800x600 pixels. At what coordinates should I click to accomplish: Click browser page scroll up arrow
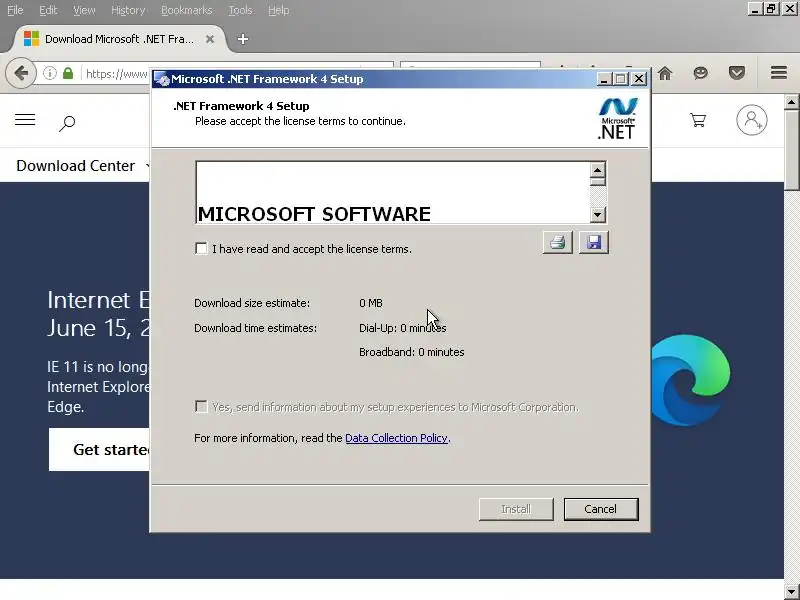click(791, 102)
